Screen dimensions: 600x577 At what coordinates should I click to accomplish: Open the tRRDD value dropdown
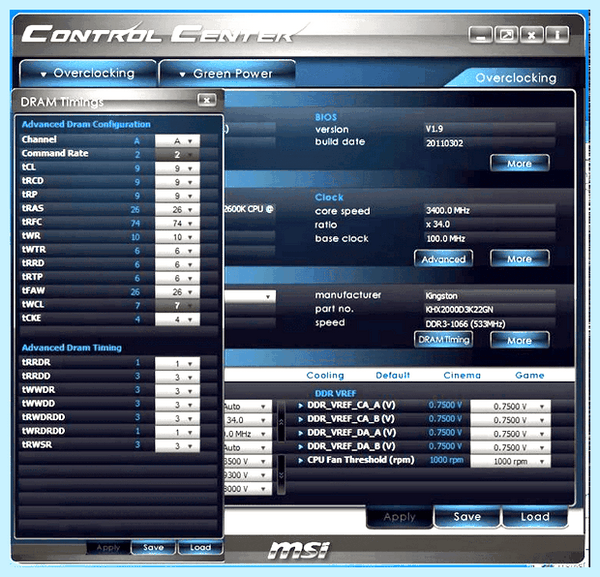coord(177,377)
